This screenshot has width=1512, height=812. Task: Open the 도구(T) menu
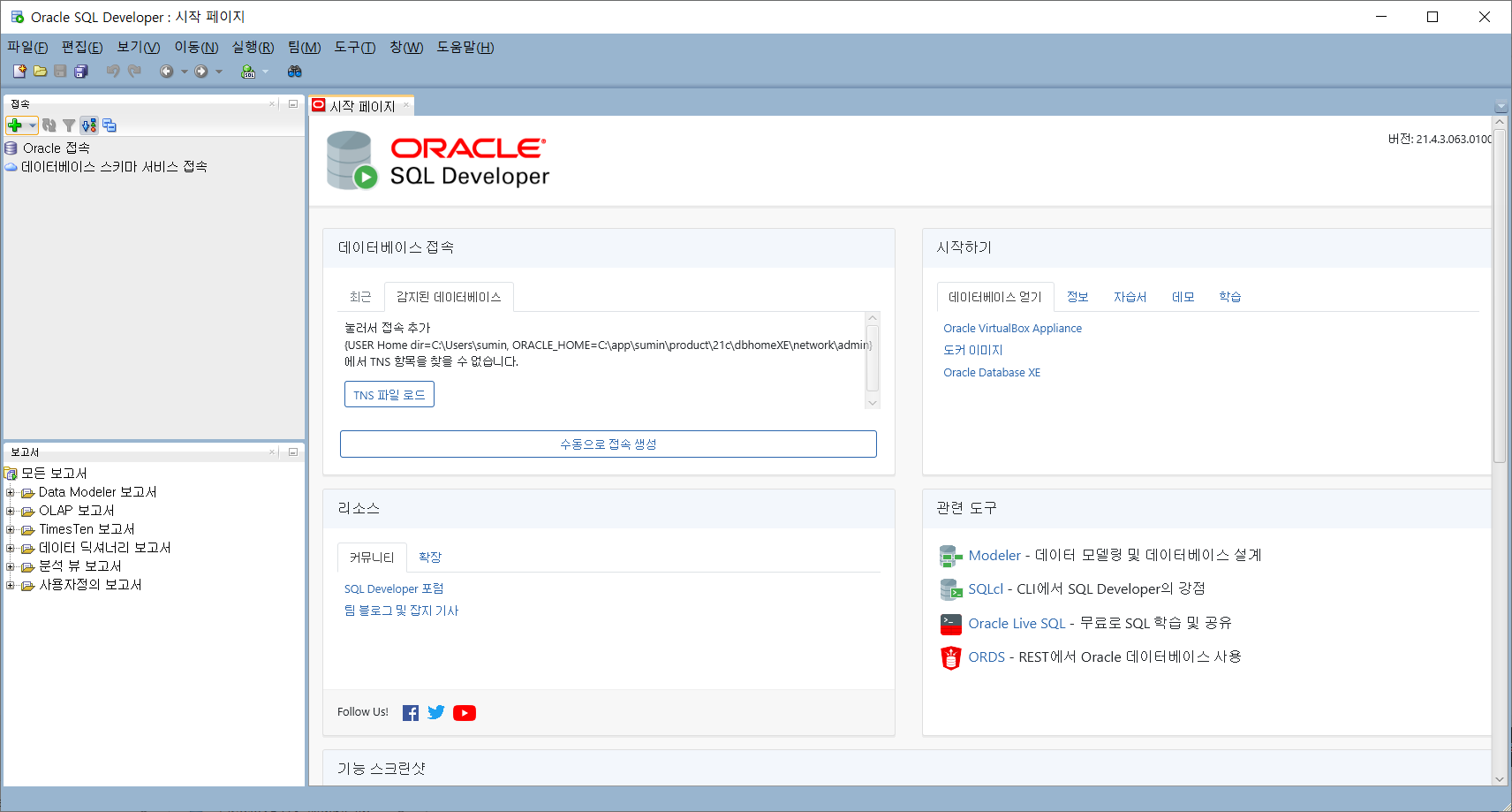point(355,47)
